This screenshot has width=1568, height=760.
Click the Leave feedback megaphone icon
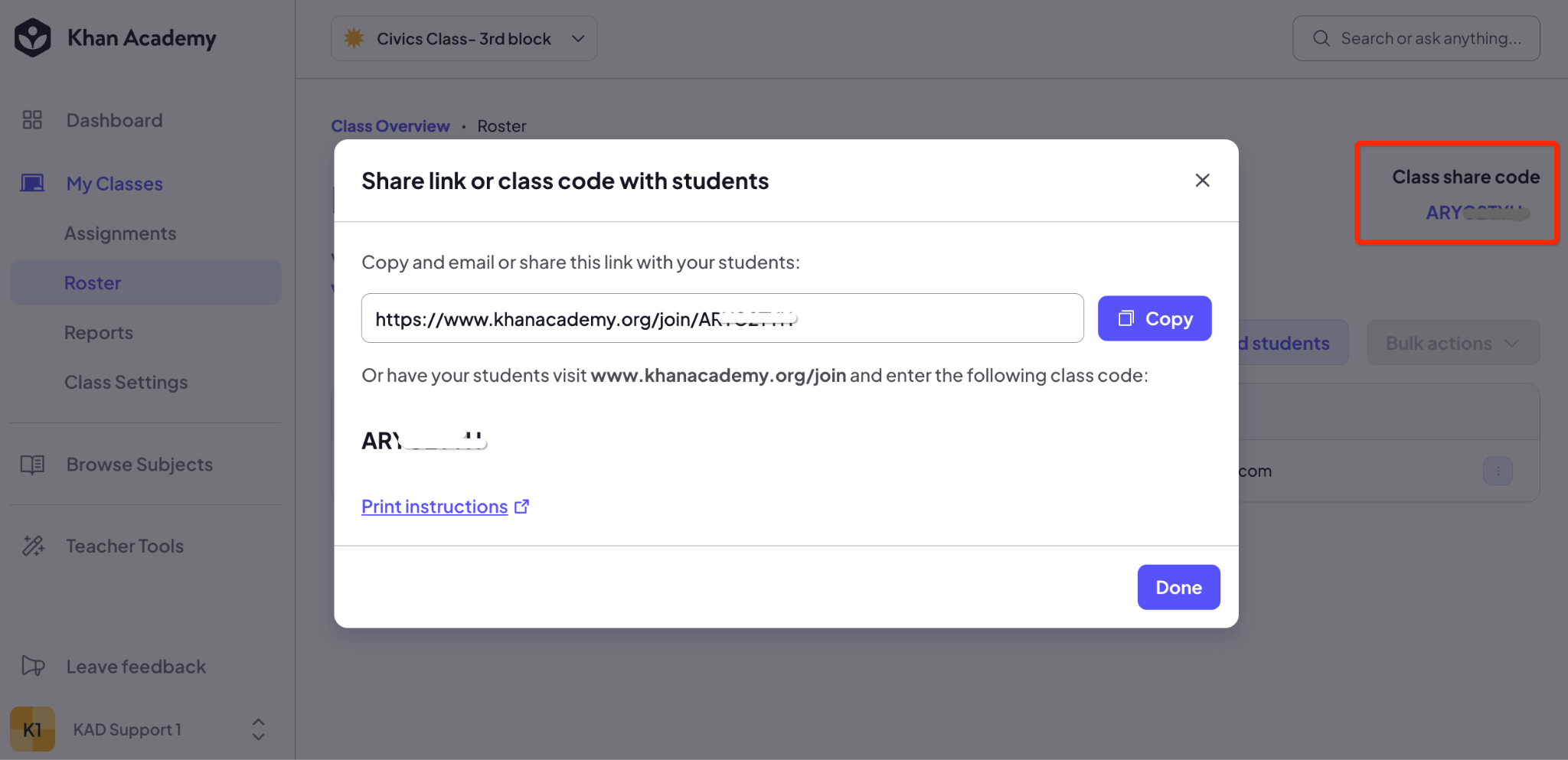pyautogui.click(x=33, y=666)
